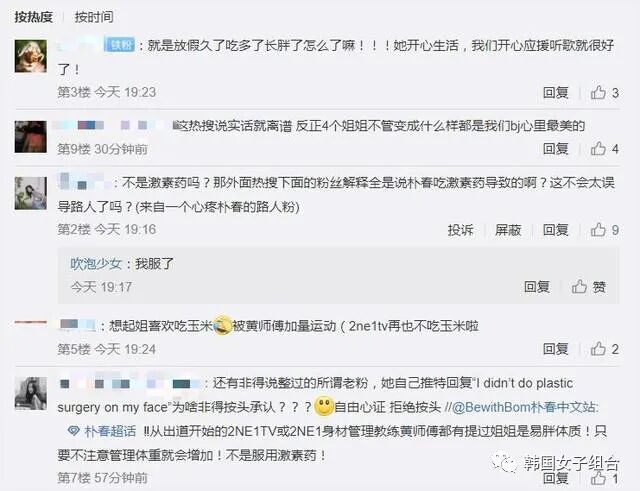Click the 朴春超话 topic icon

tap(73, 431)
